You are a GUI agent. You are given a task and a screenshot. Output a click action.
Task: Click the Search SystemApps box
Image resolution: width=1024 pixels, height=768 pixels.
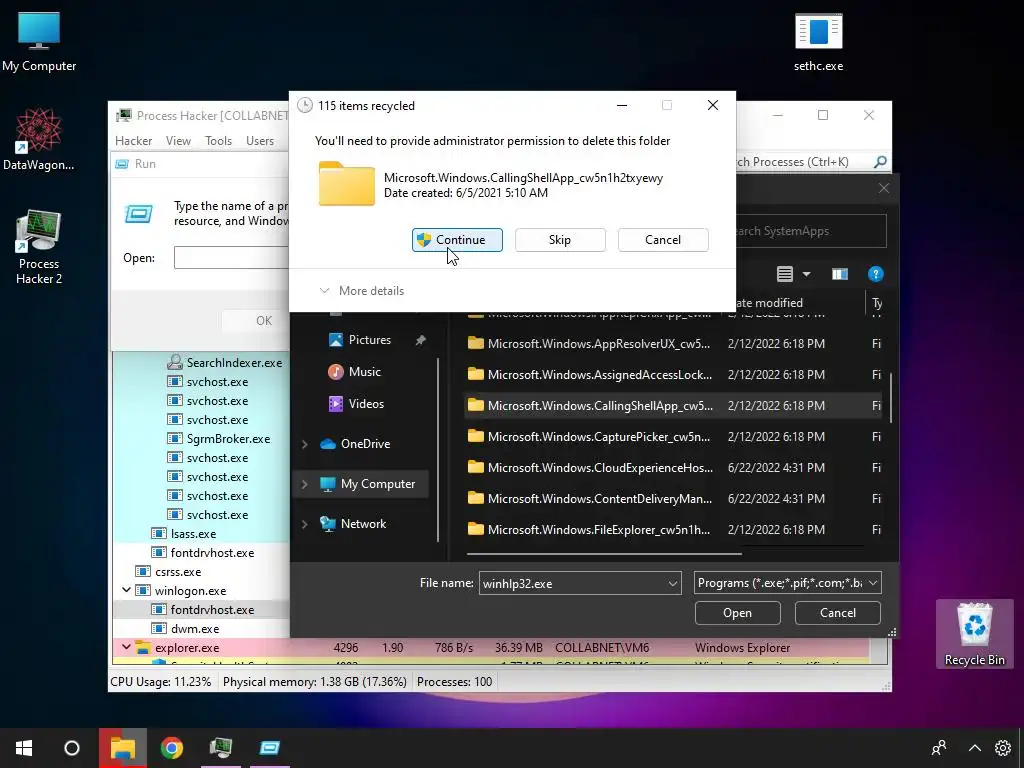810,231
